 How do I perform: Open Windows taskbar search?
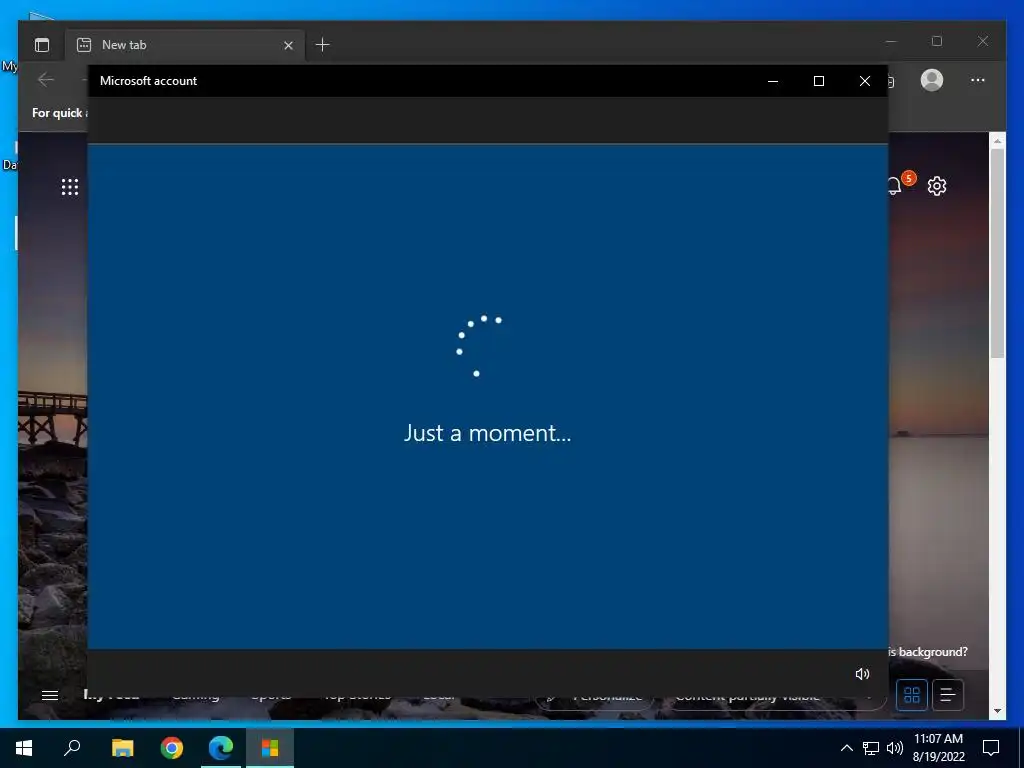pos(72,748)
